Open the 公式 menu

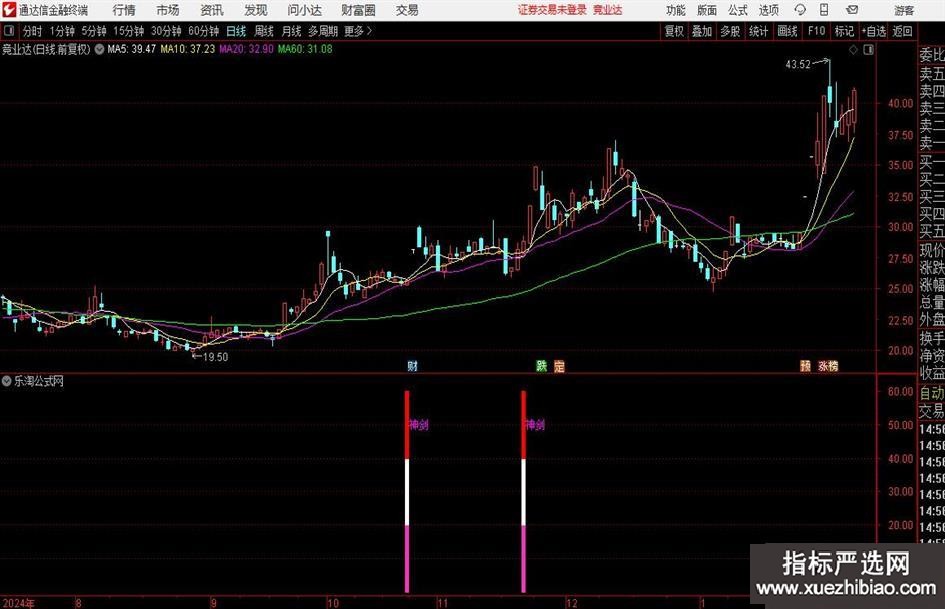[x=737, y=9]
